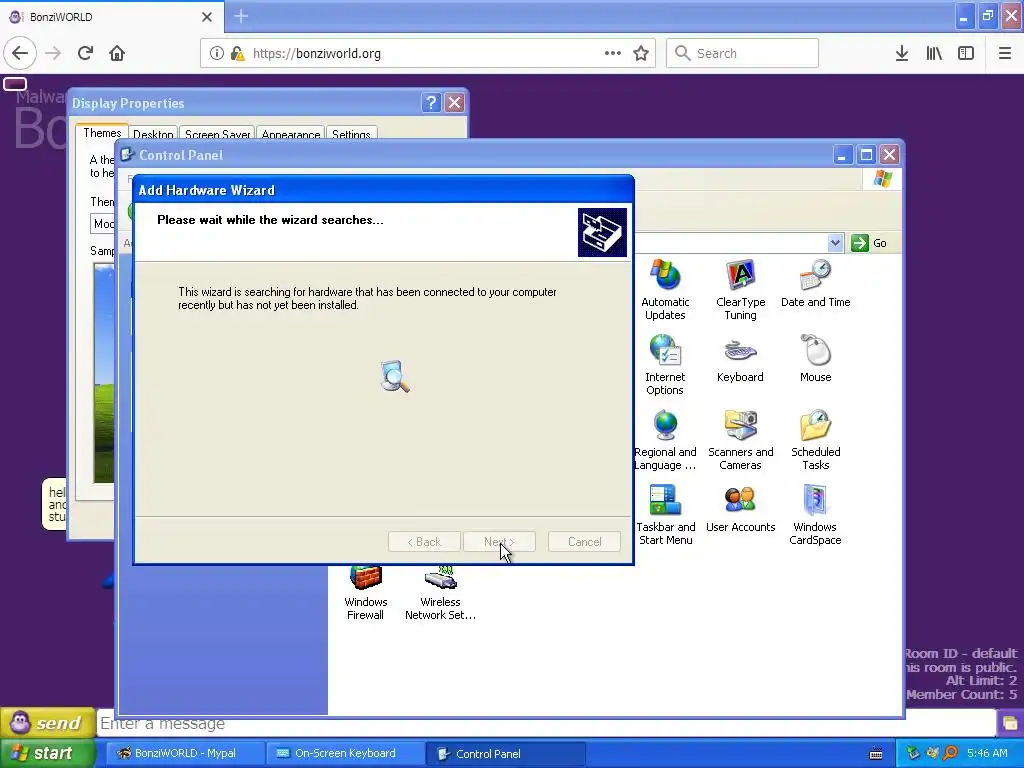The width and height of the screenshot is (1024, 768).
Task: Click the Firefox back arrow
Action: pyautogui.click(x=20, y=53)
